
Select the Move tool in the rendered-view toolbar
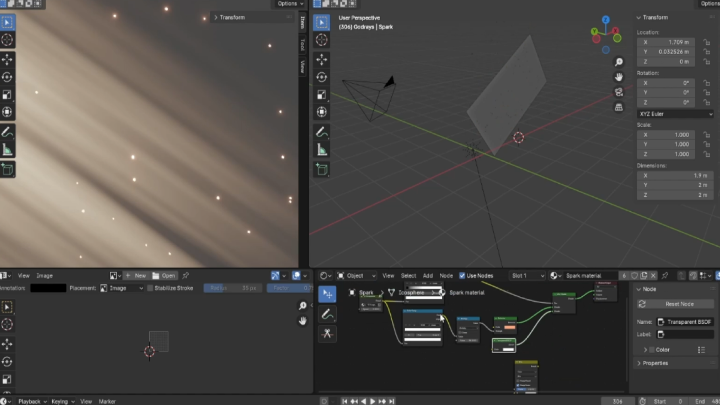tap(7, 59)
